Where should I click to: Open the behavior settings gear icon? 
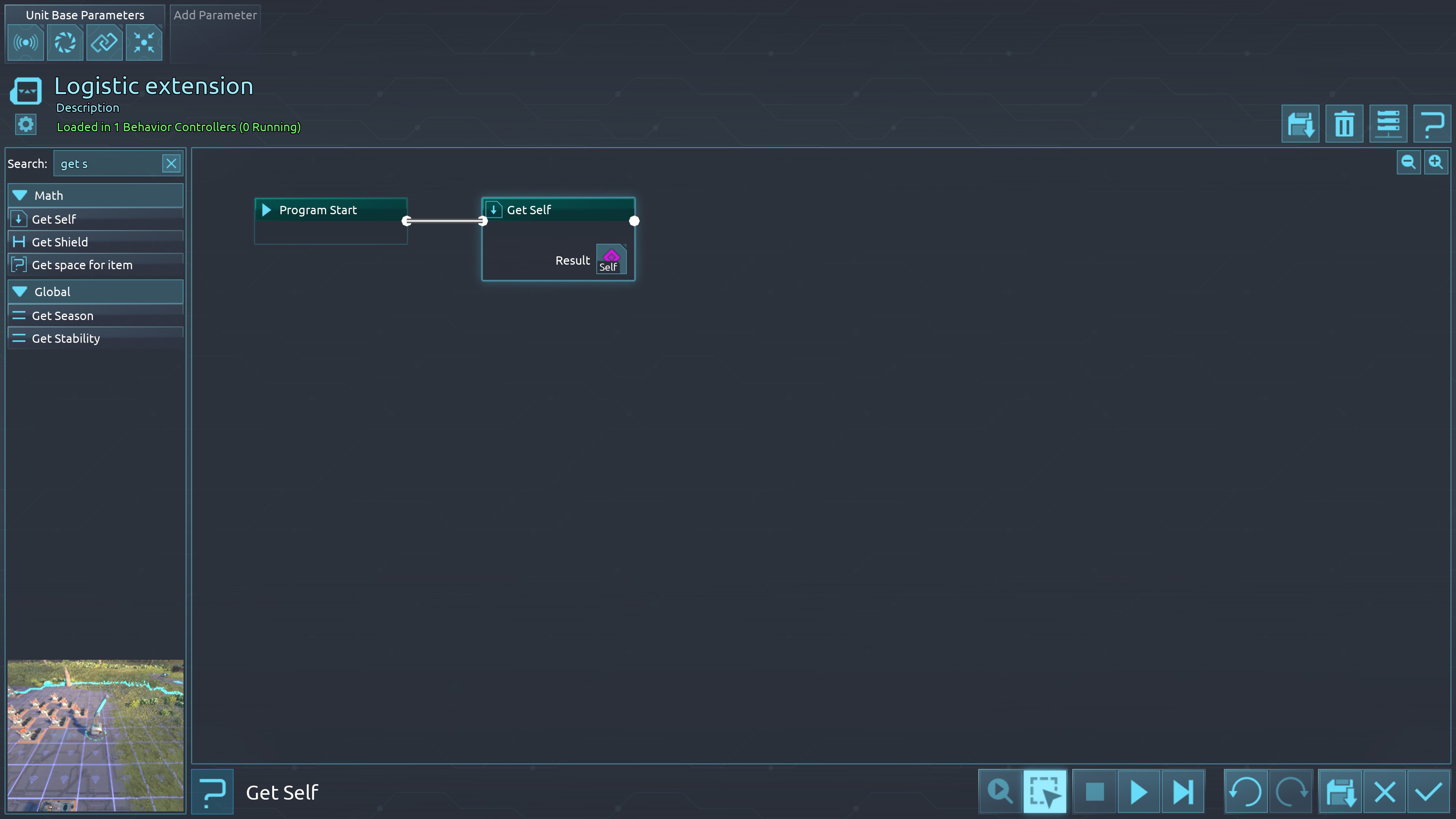[25, 124]
